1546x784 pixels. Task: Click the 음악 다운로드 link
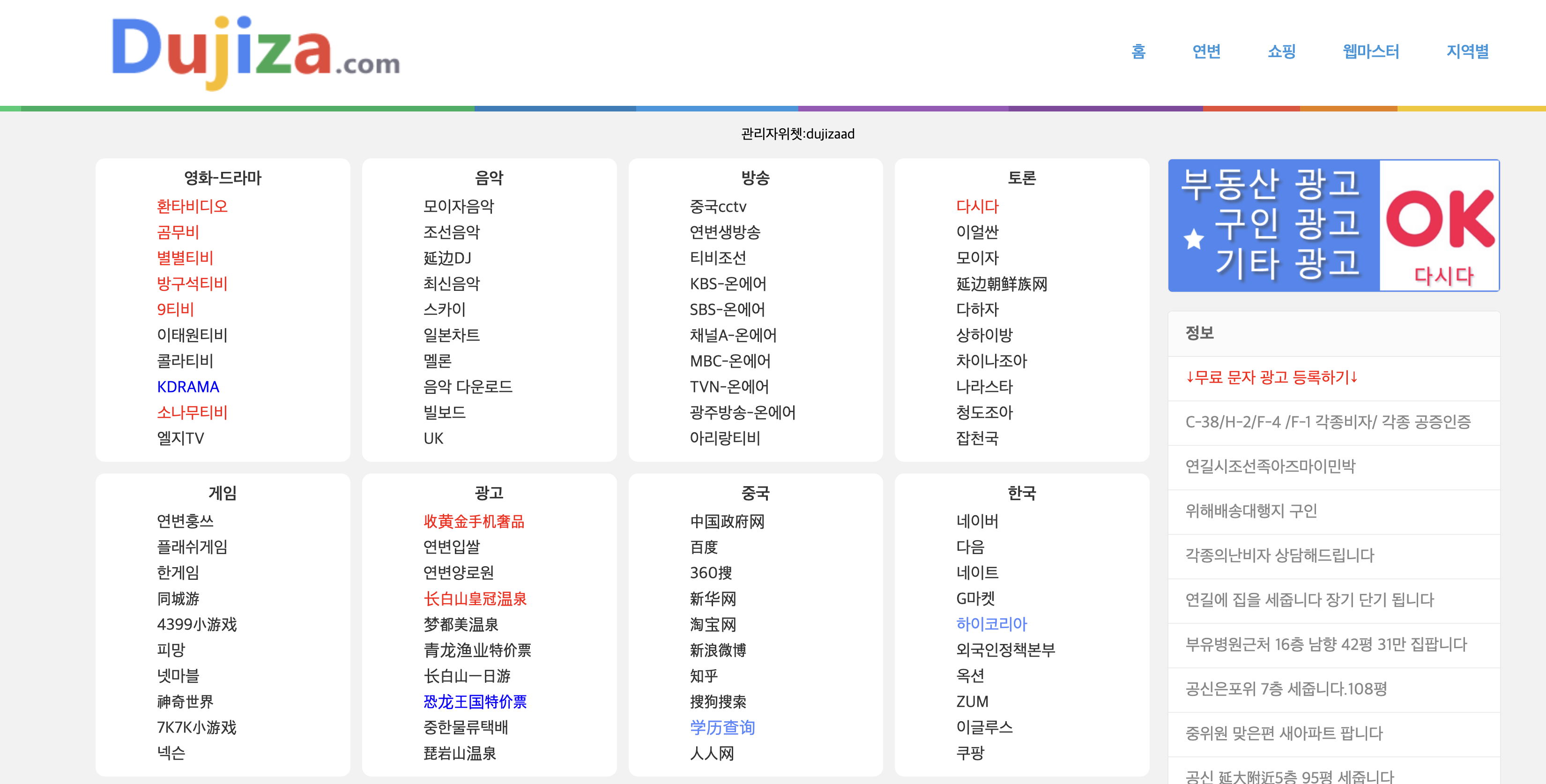coord(468,387)
